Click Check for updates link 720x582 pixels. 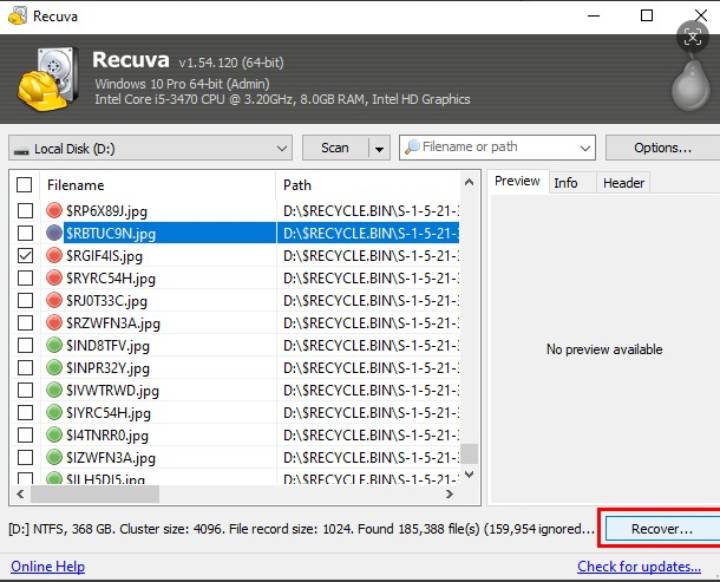[x=639, y=566]
